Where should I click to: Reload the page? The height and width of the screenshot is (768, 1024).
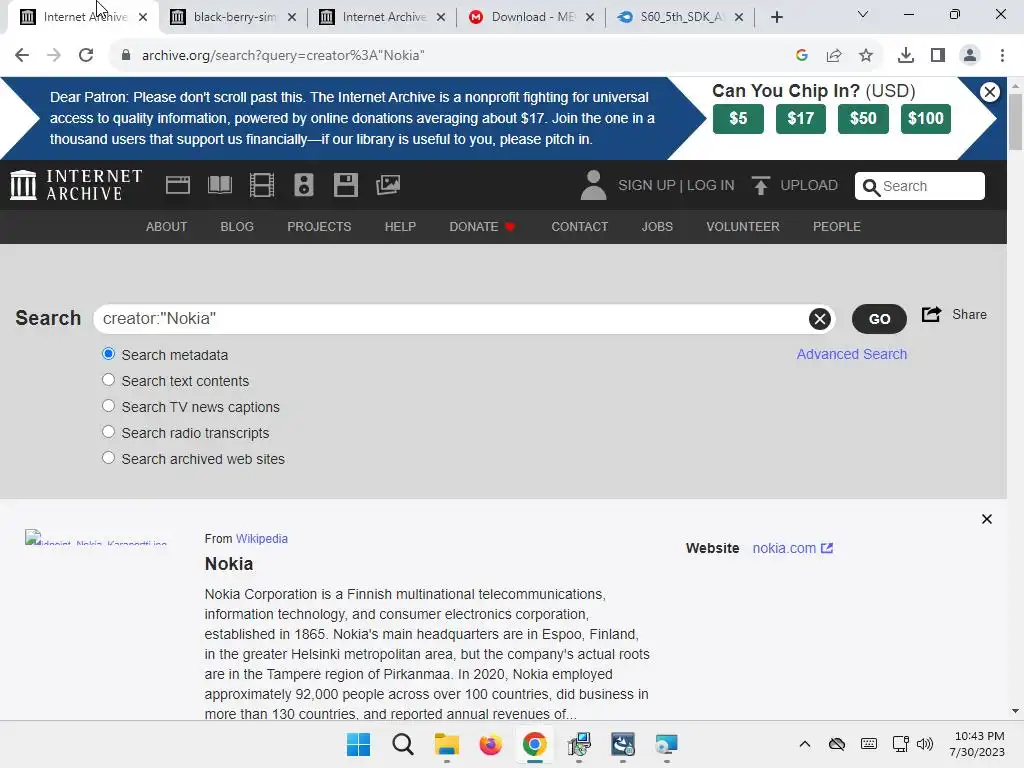point(86,56)
